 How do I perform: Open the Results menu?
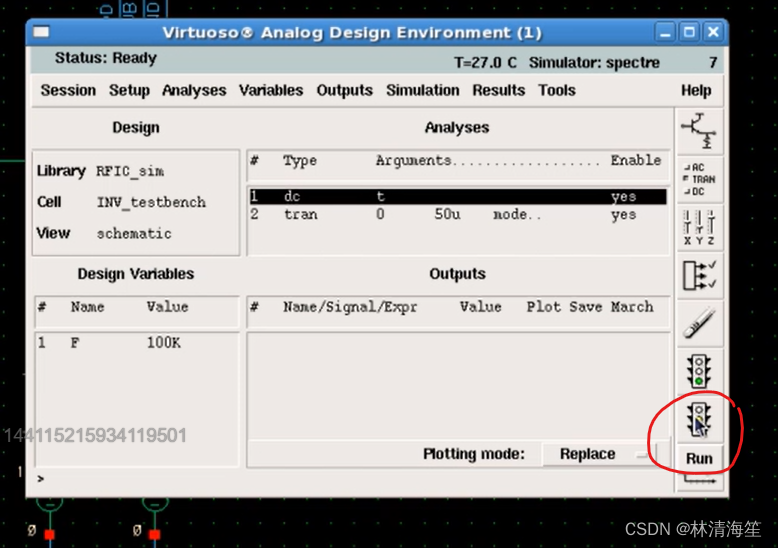(499, 90)
